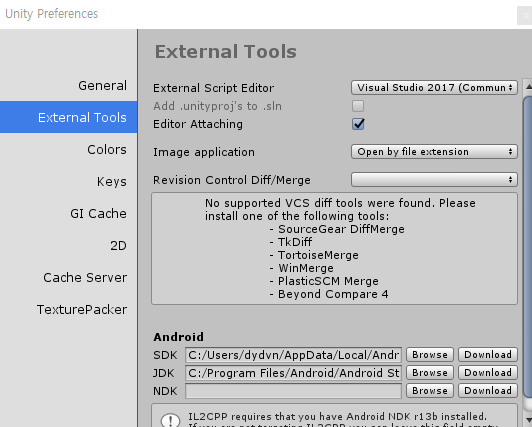Show Cache Server settings
This screenshot has height=427, width=532.
[x=85, y=277]
